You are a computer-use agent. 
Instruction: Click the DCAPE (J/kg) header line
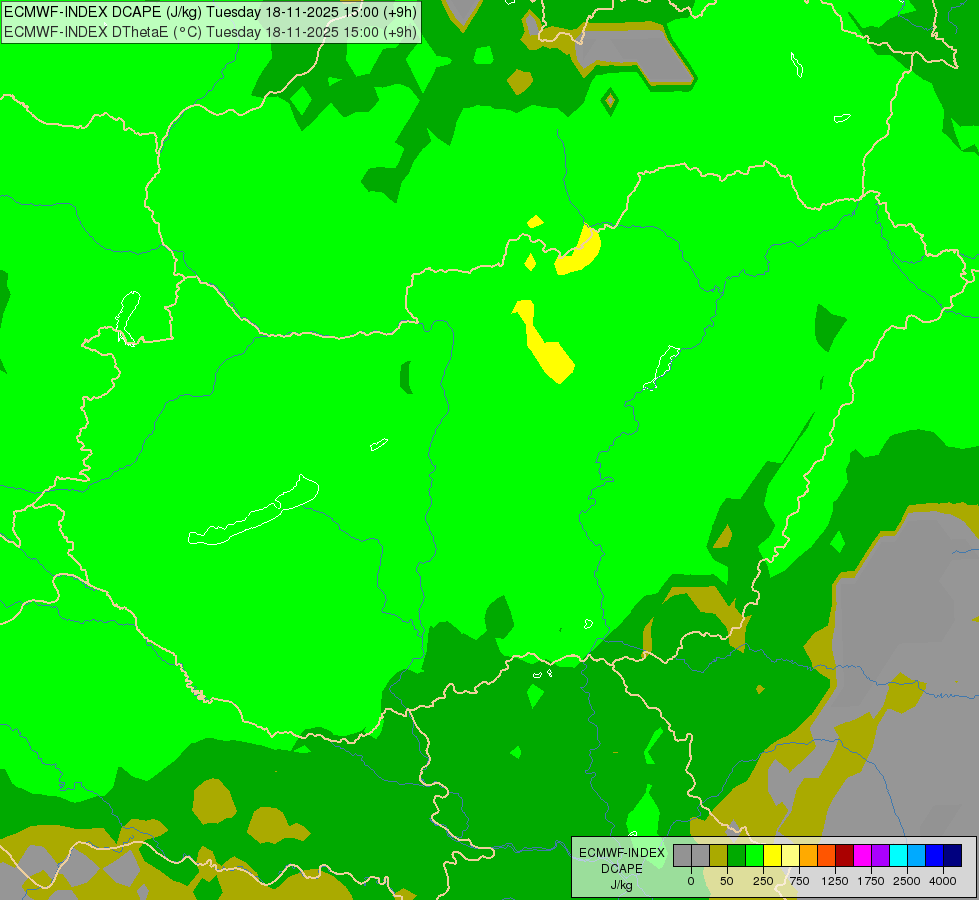(210, 12)
